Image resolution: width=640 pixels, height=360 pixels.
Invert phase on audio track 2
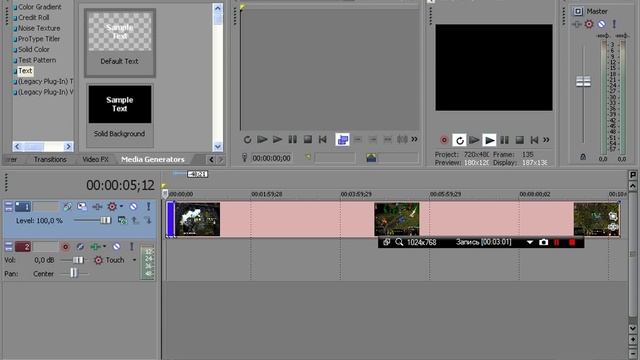tap(80, 247)
